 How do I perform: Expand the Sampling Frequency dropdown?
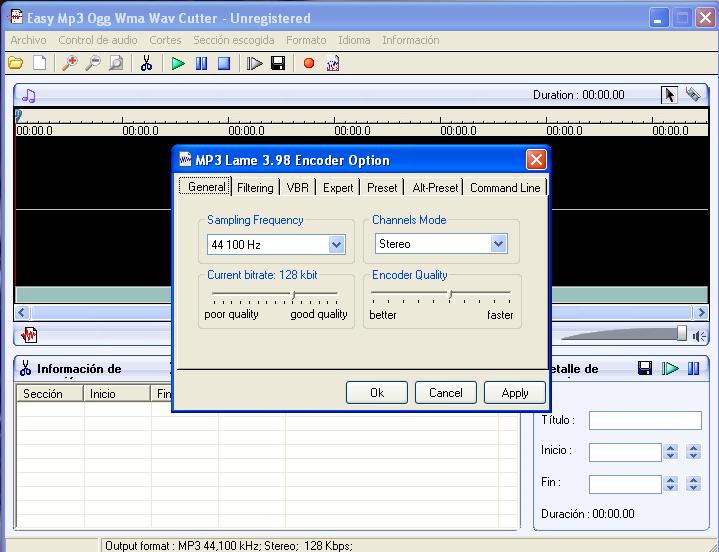pos(336,245)
